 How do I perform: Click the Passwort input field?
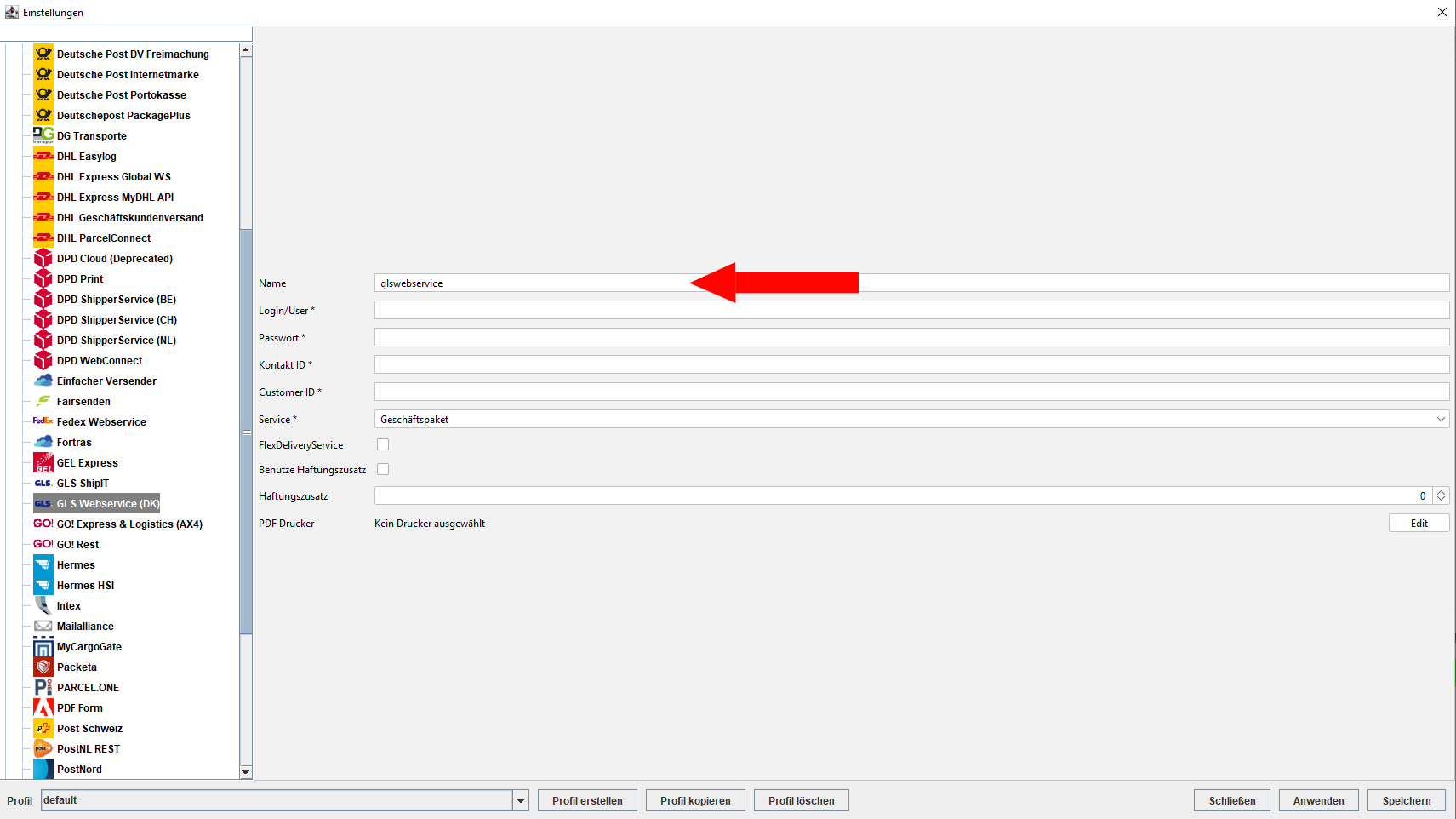coord(911,337)
